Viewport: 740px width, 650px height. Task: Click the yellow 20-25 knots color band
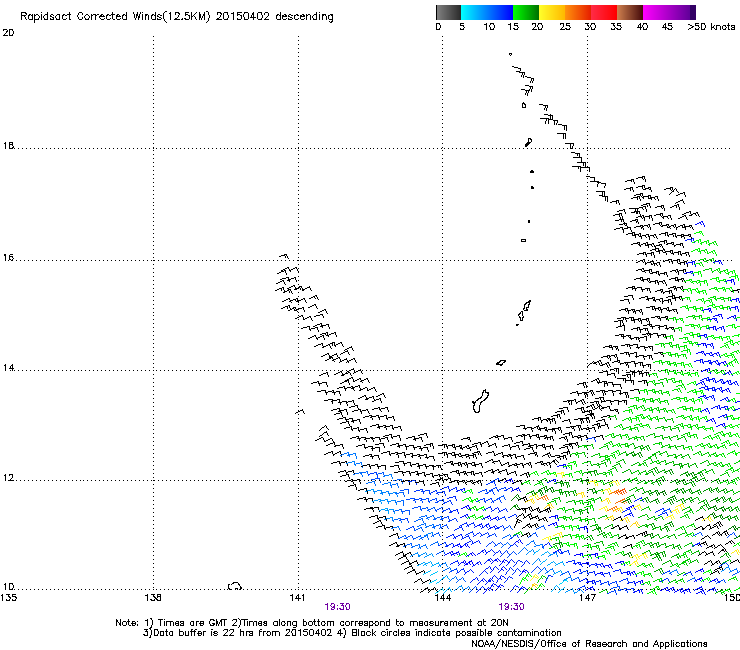(552, 12)
